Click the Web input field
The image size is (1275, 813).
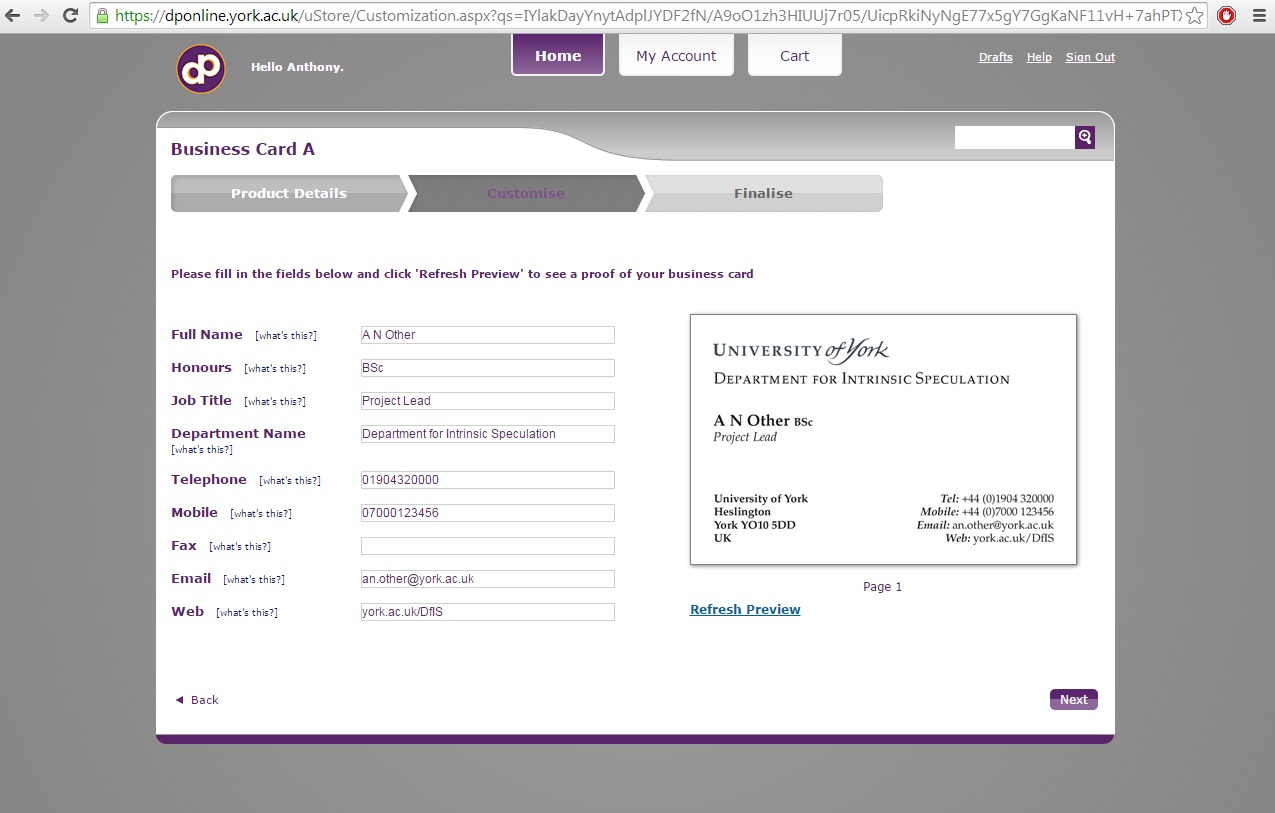(488, 612)
